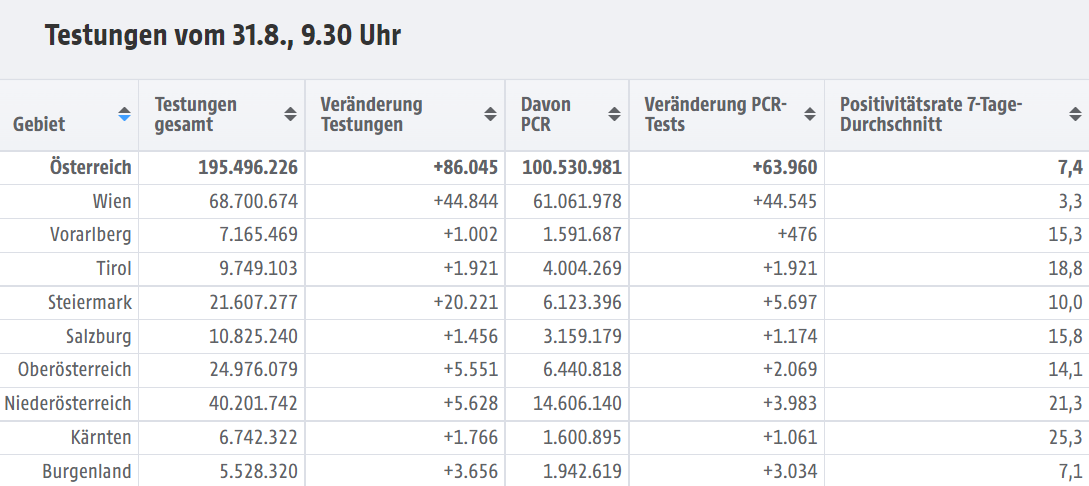The width and height of the screenshot is (1089, 486).
Task: Click Österreich total tests value 195.496.226
Action: tap(248, 167)
